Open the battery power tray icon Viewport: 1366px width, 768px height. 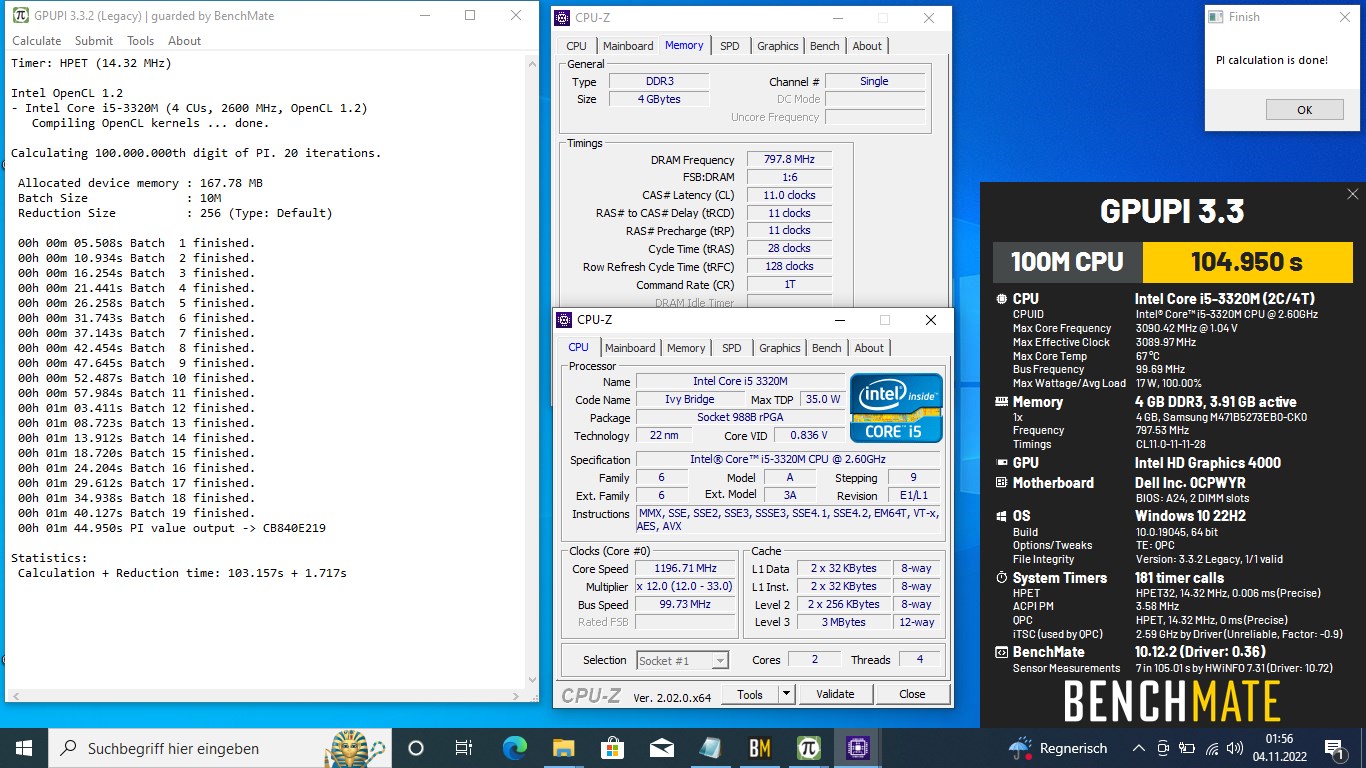click(1187, 747)
